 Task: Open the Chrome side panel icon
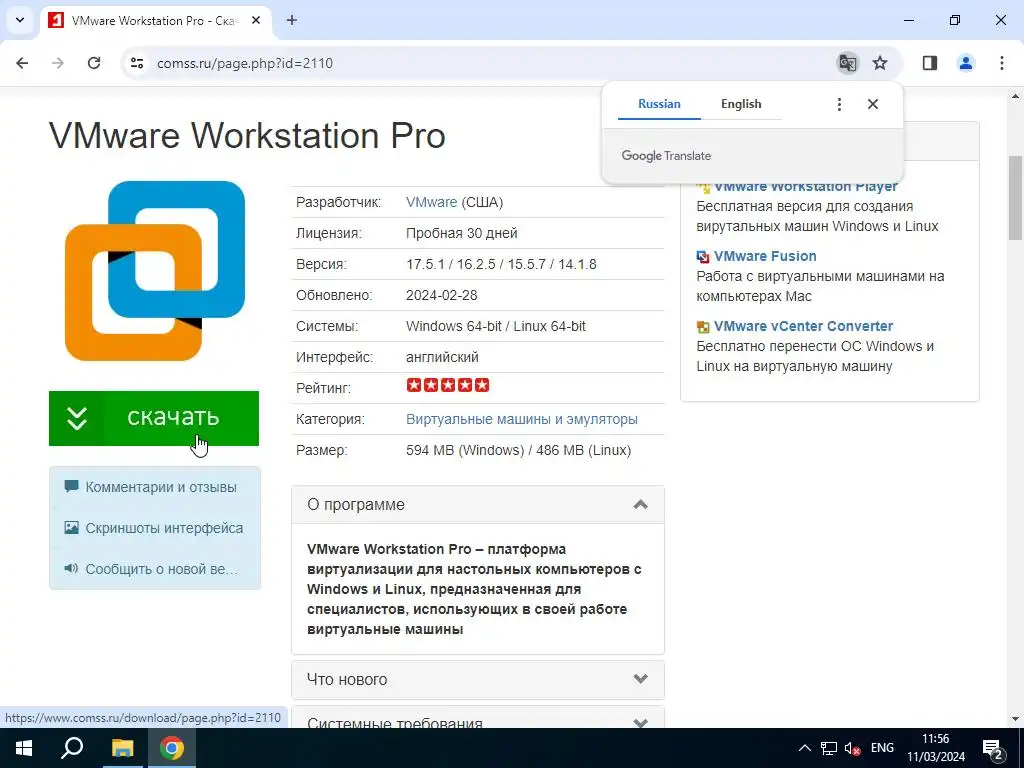(x=930, y=63)
